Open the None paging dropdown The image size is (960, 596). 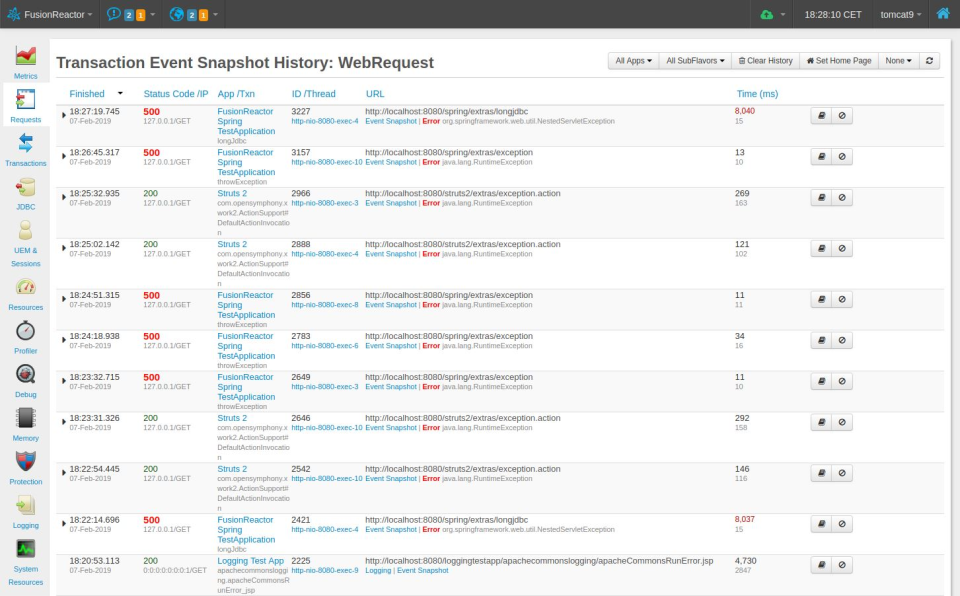tap(898, 61)
